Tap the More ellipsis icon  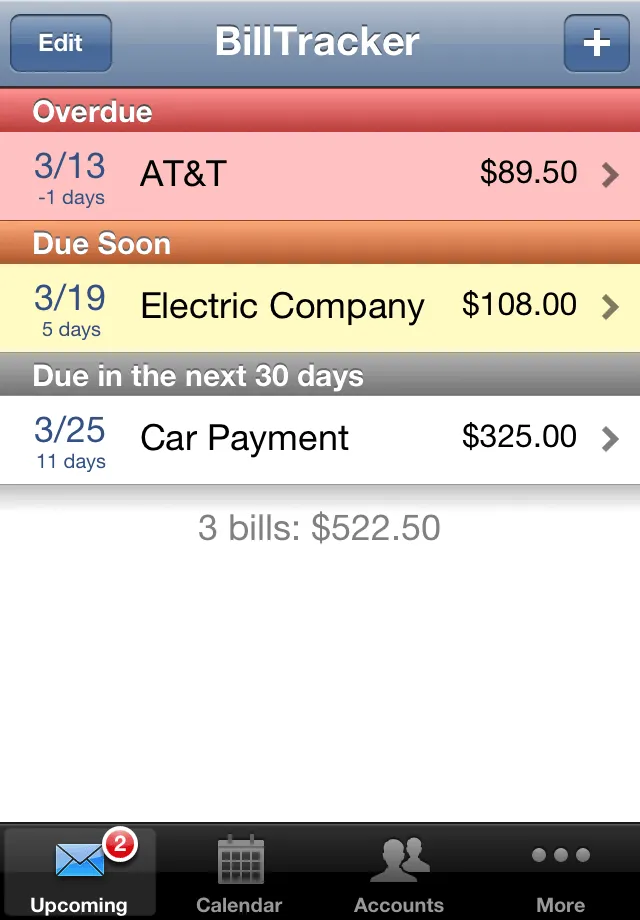(x=559, y=855)
